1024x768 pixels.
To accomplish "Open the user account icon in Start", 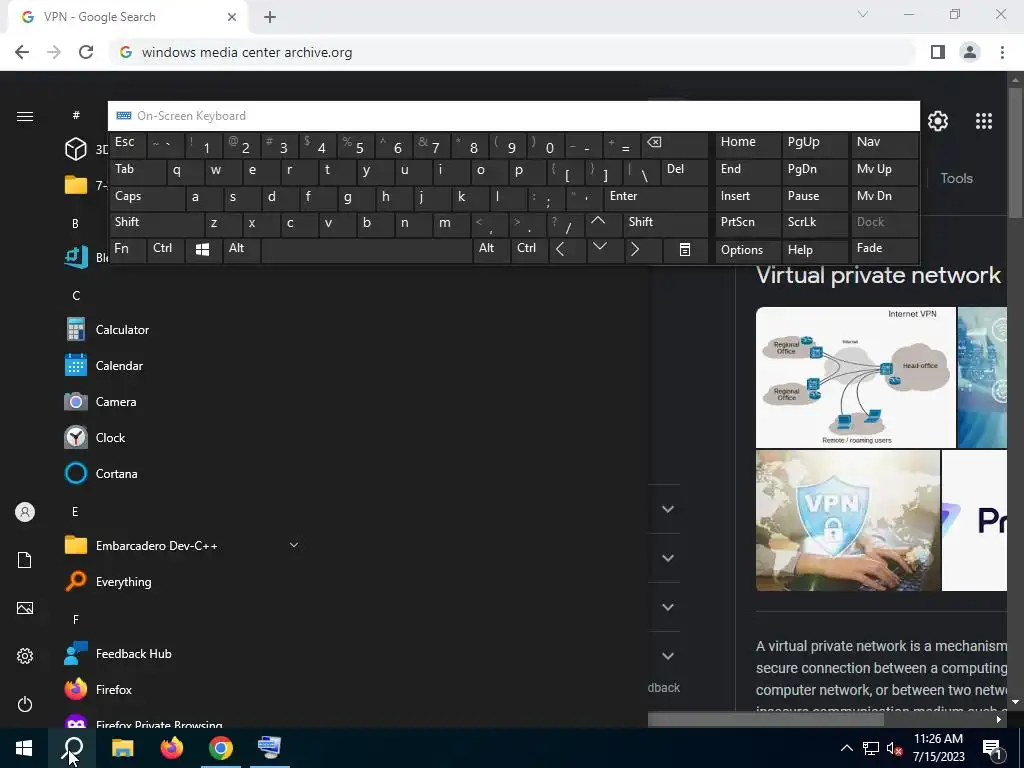I will pos(25,512).
